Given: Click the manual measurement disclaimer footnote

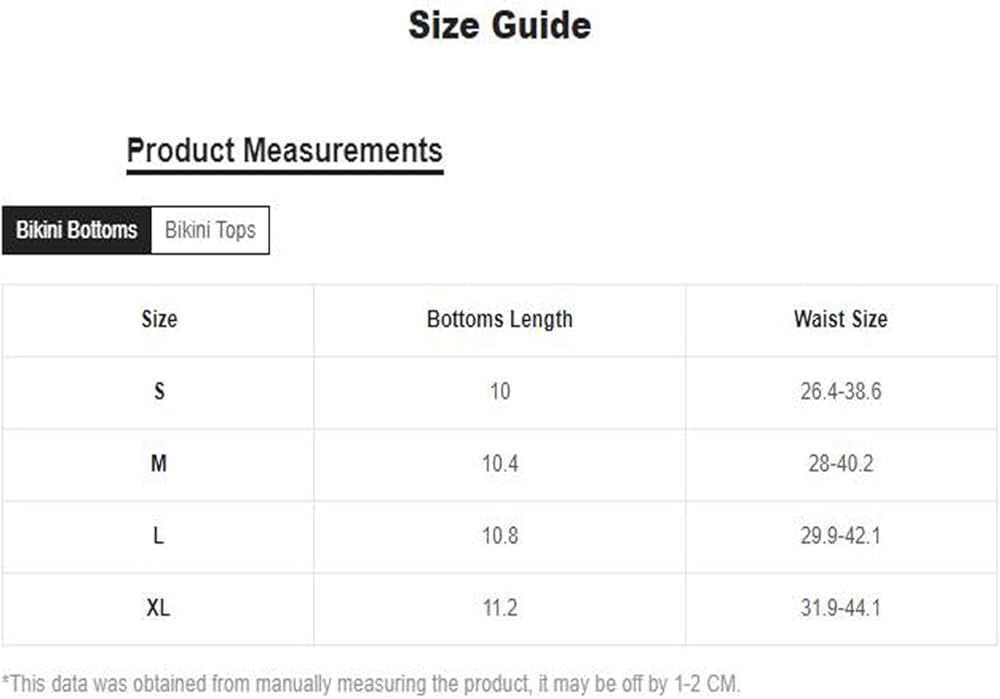Looking at the screenshot, I should pyautogui.click(x=370, y=684).
